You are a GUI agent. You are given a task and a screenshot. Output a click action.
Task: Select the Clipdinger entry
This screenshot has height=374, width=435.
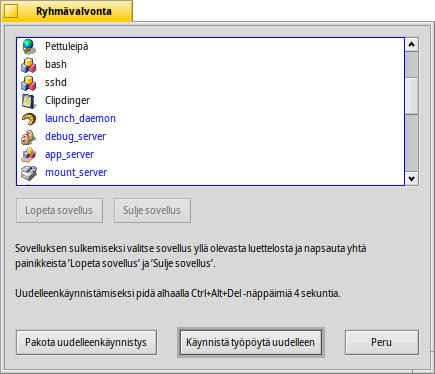[x=210, y=100]
